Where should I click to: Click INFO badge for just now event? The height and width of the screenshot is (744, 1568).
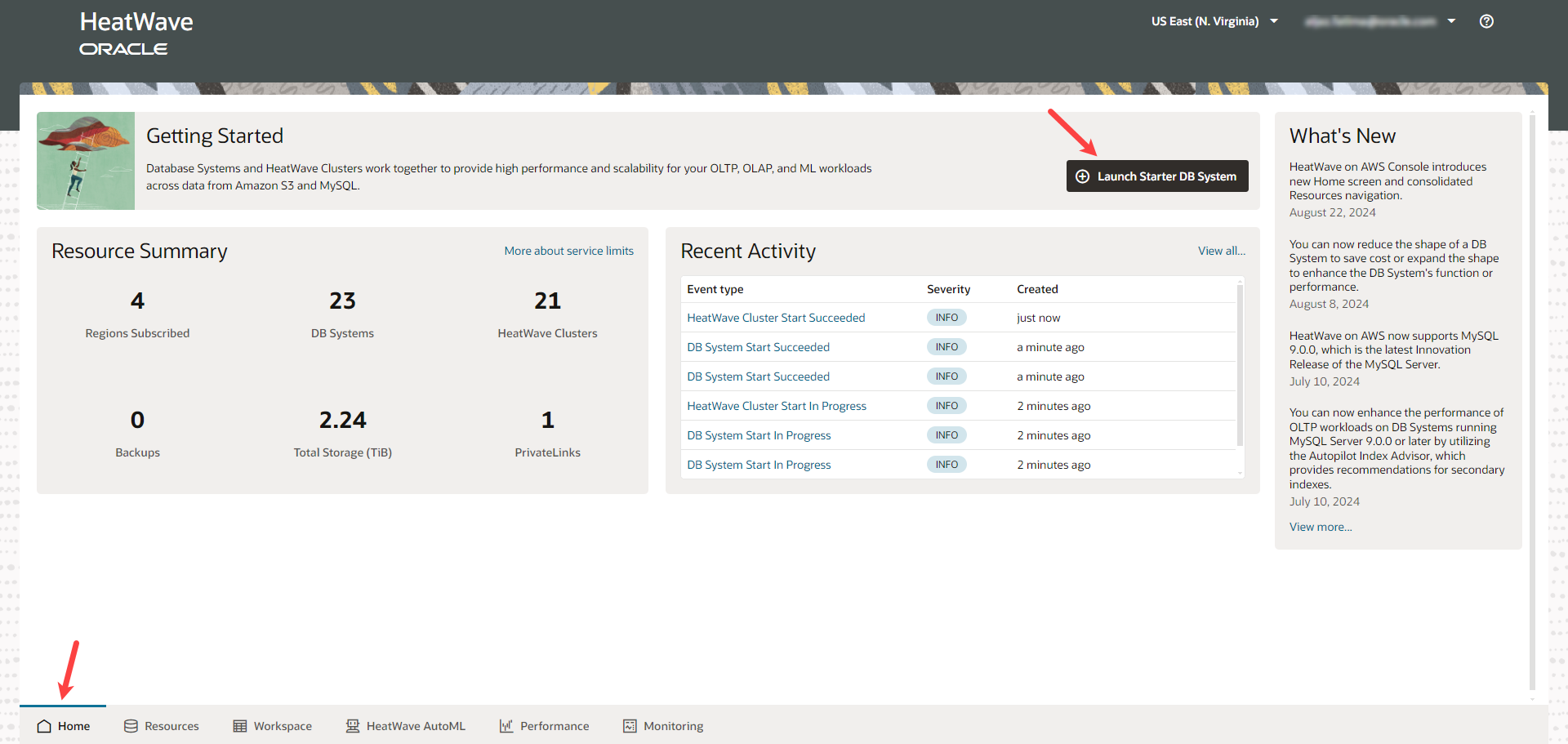[947, 318]
